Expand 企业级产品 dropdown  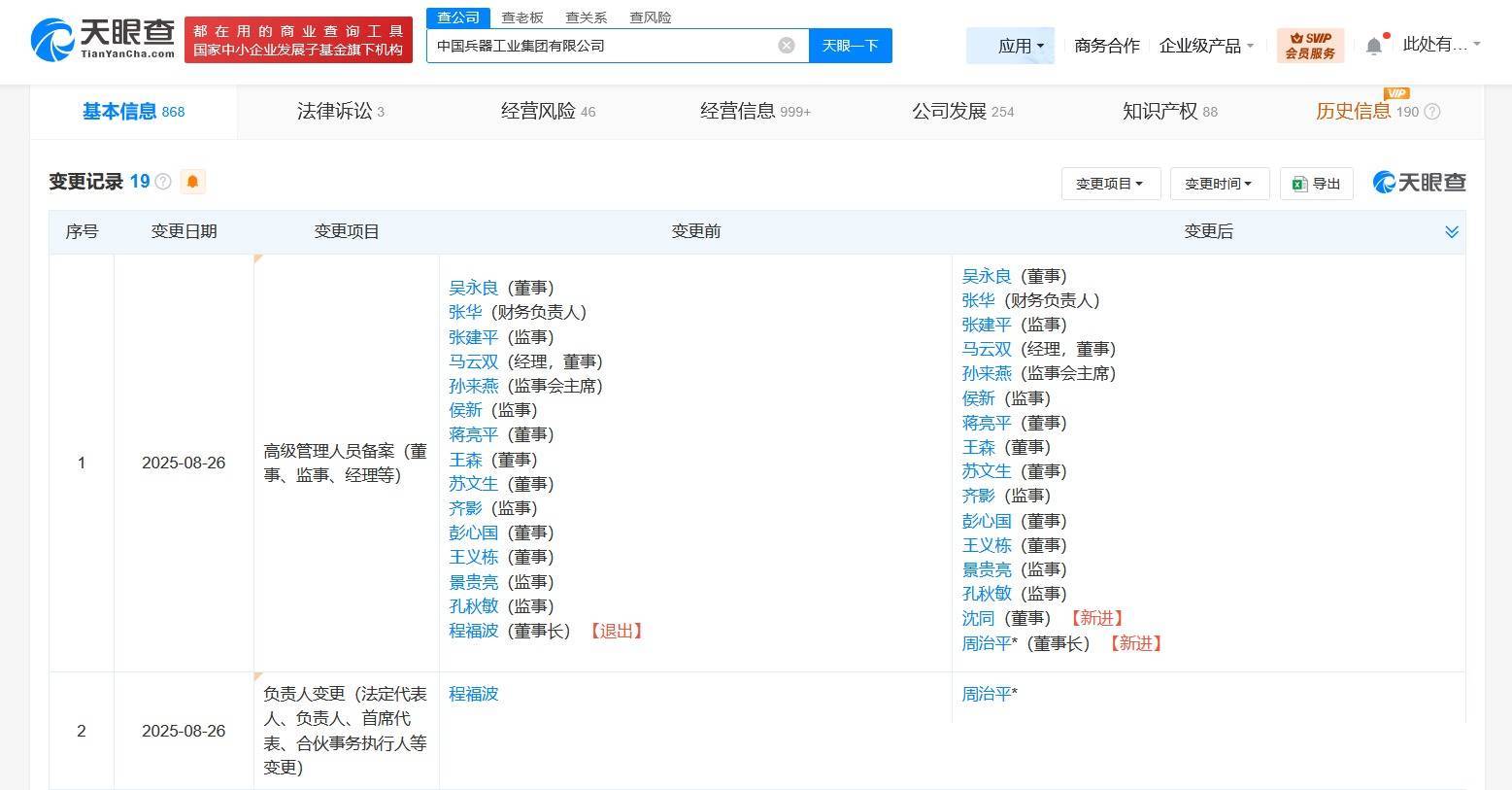pos(1206,46)
